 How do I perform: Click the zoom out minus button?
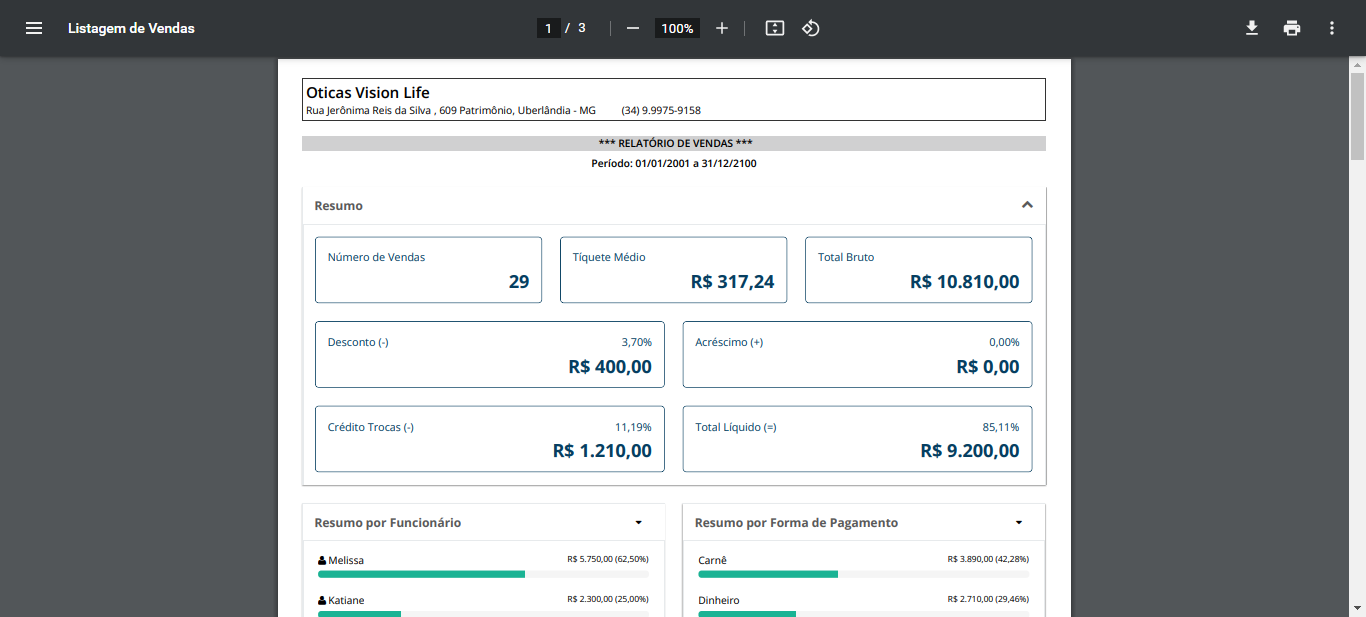click(x=632, y=28)
